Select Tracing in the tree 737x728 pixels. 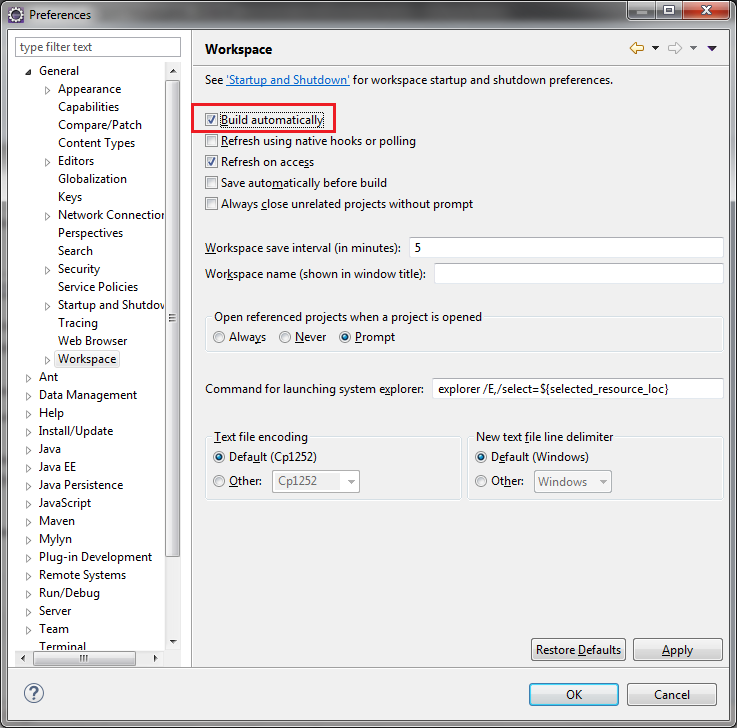click(78, 323)
